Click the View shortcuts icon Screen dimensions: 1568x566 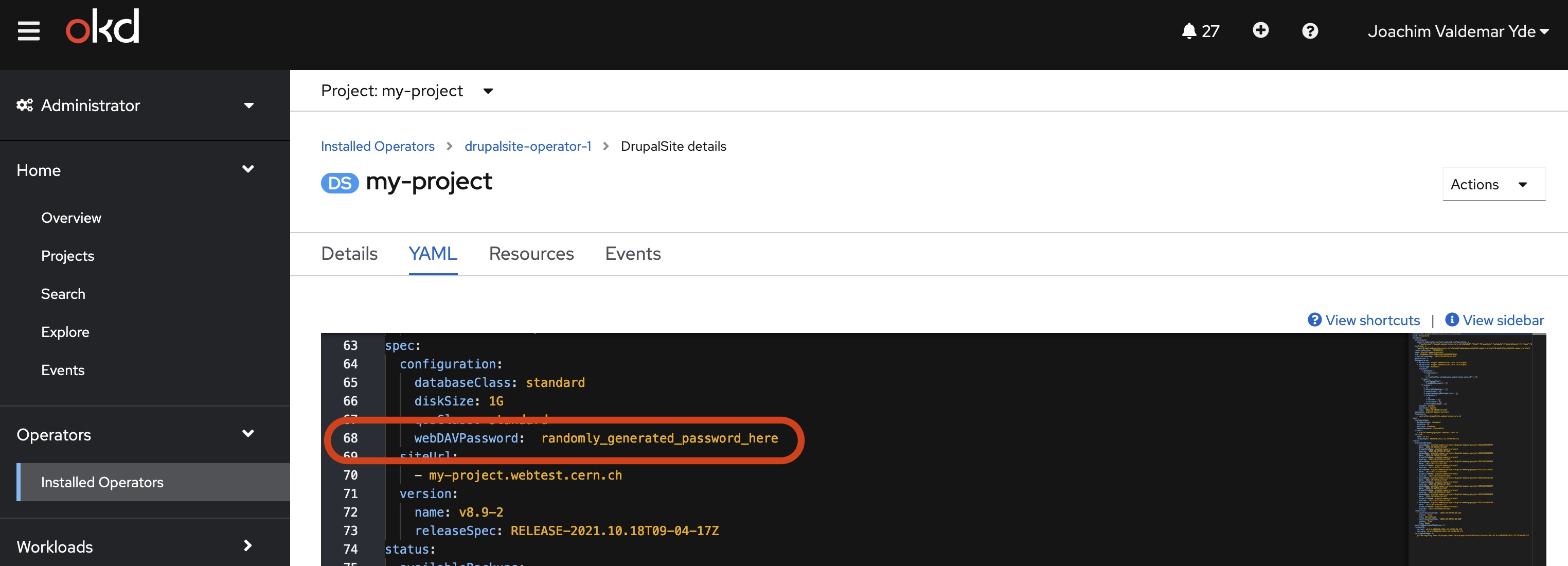[1313, 321]
